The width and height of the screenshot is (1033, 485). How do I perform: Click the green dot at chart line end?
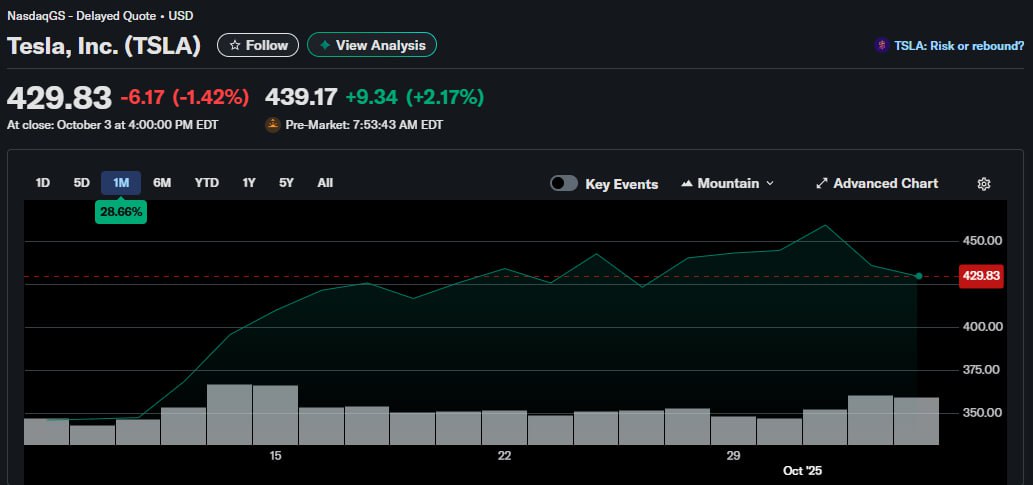pyautogui.click(x=919, y=276)
